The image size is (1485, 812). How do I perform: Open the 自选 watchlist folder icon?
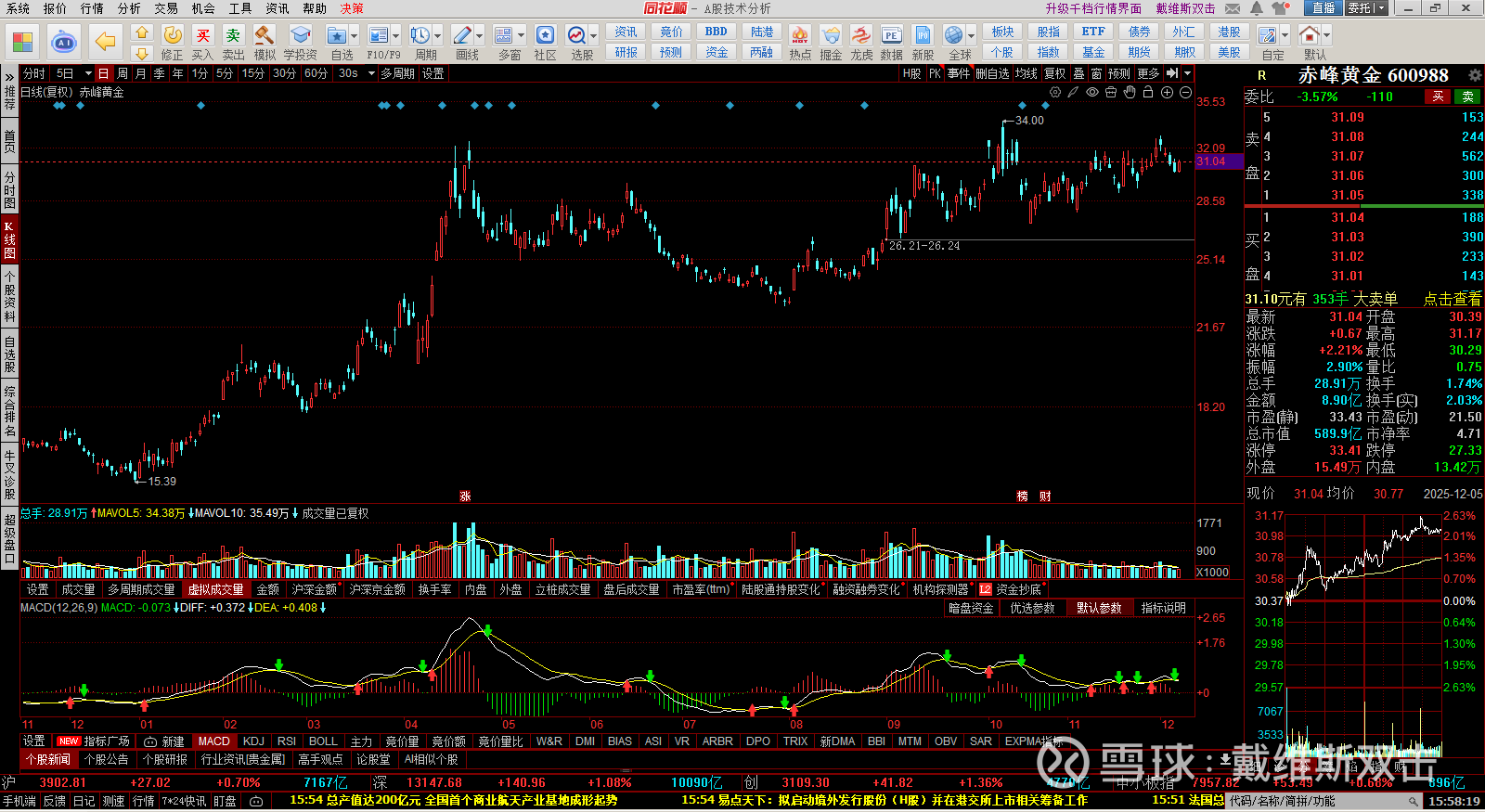pos(337,35)
